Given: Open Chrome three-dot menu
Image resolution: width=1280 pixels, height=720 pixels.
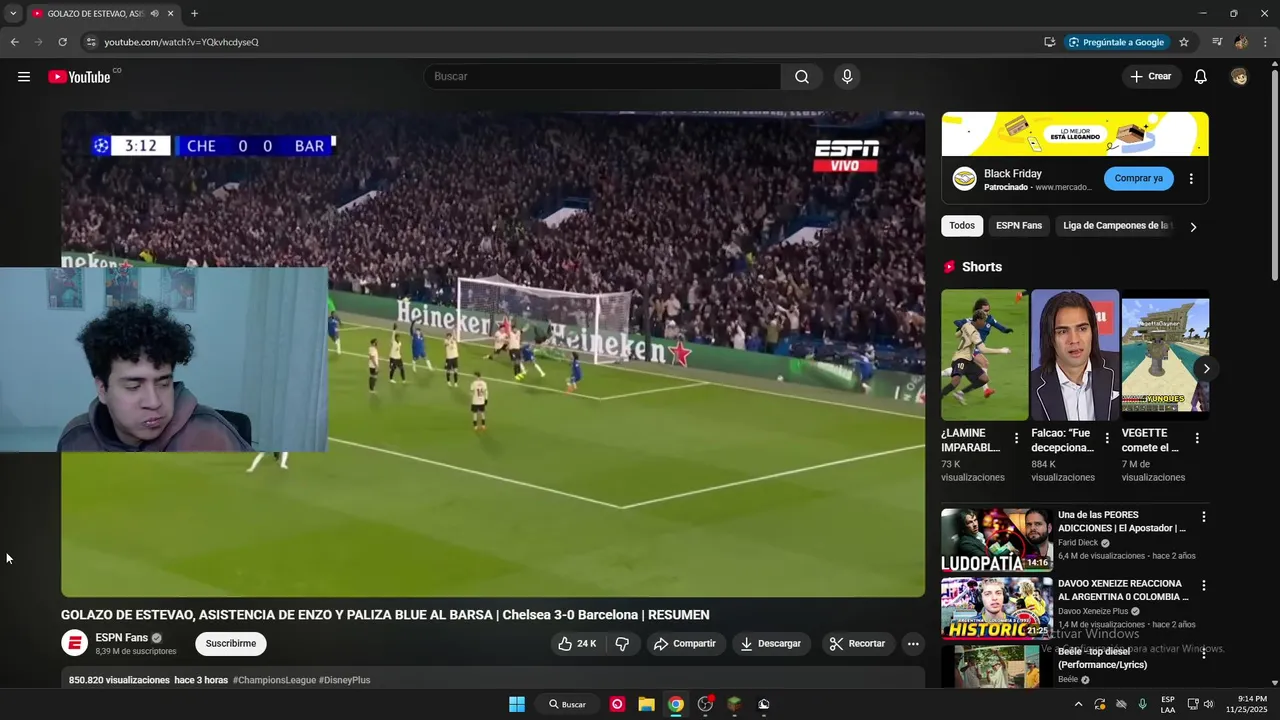Looking at the screenshot, I should coord(1265,42).
